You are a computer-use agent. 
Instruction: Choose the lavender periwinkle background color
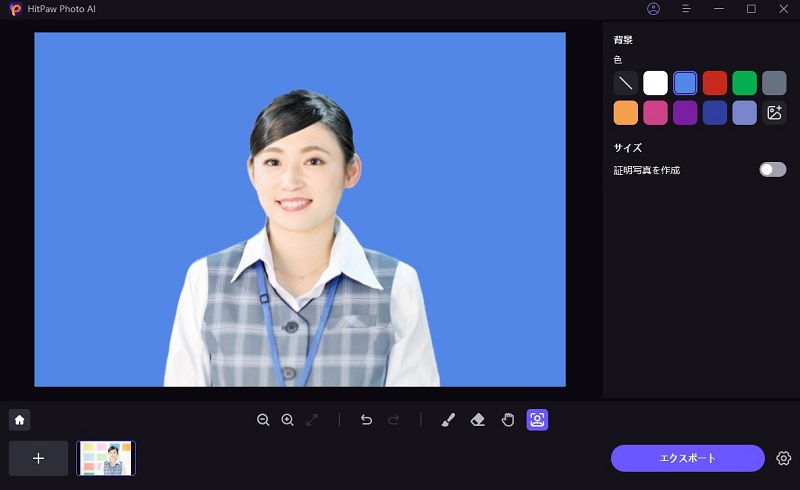[x=745, y=113]
